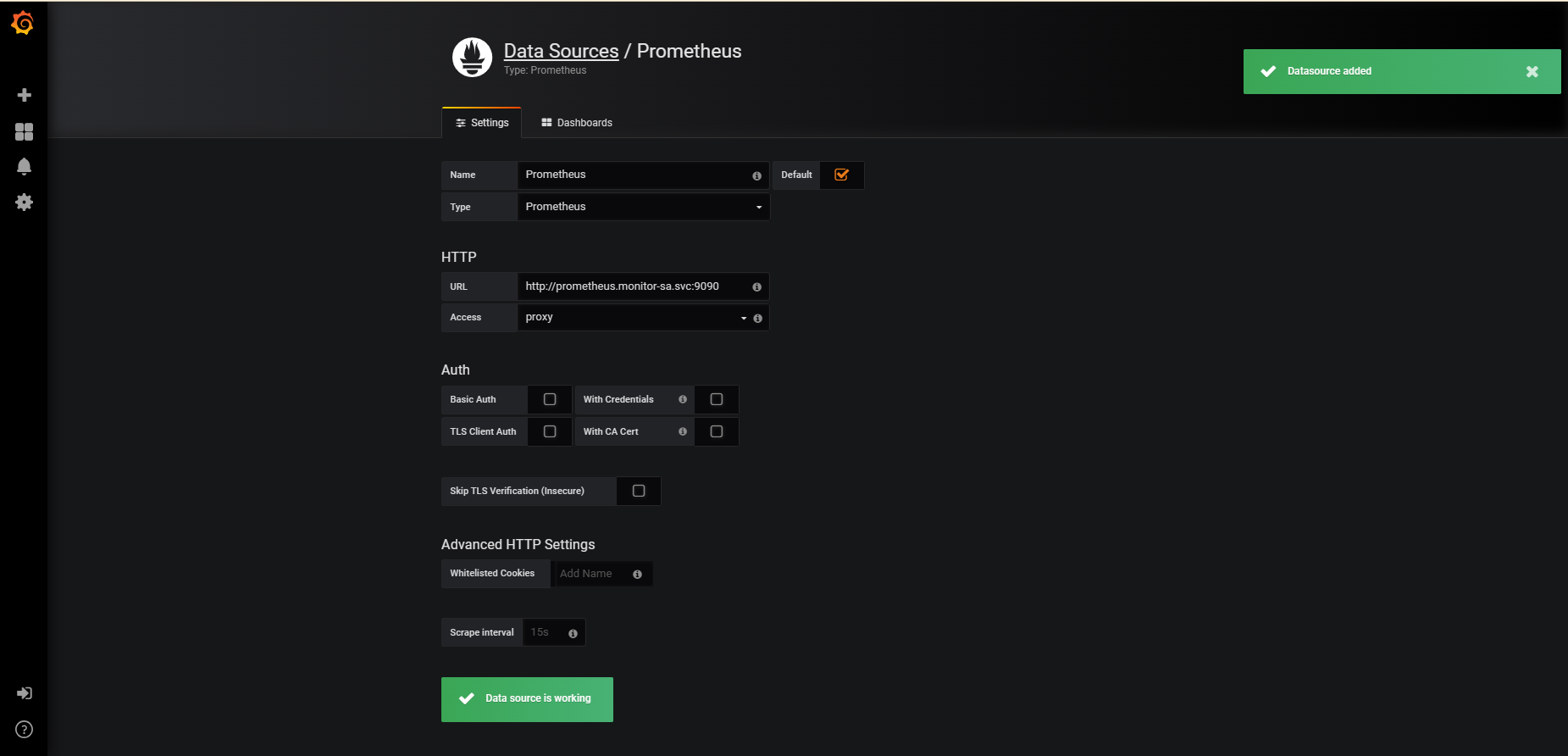This screenshot has height=756, width=1568.
Task: Uncheck the Default data source checkbox
Action: [841, 175]
